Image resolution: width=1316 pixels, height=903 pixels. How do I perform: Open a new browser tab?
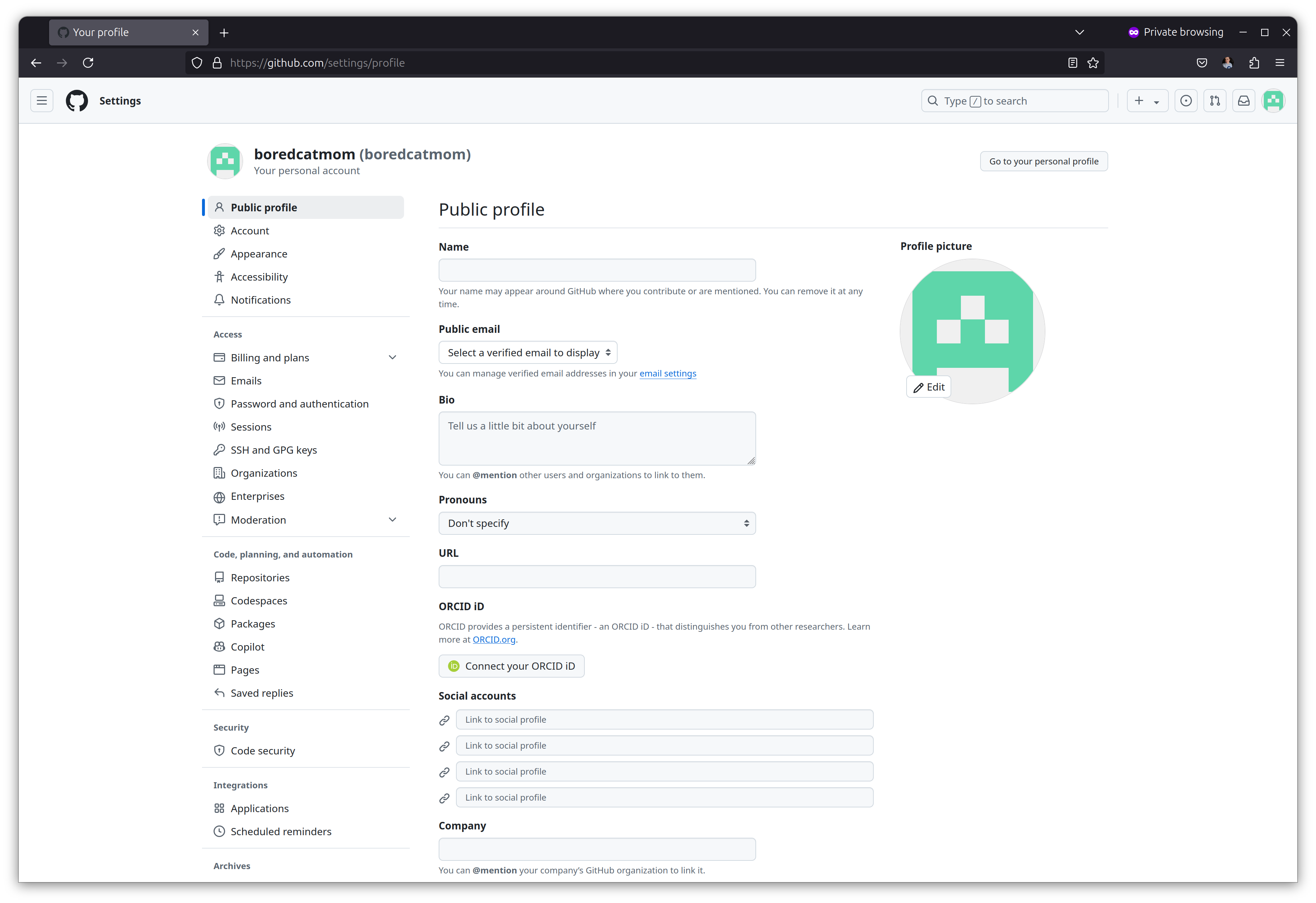224,33
